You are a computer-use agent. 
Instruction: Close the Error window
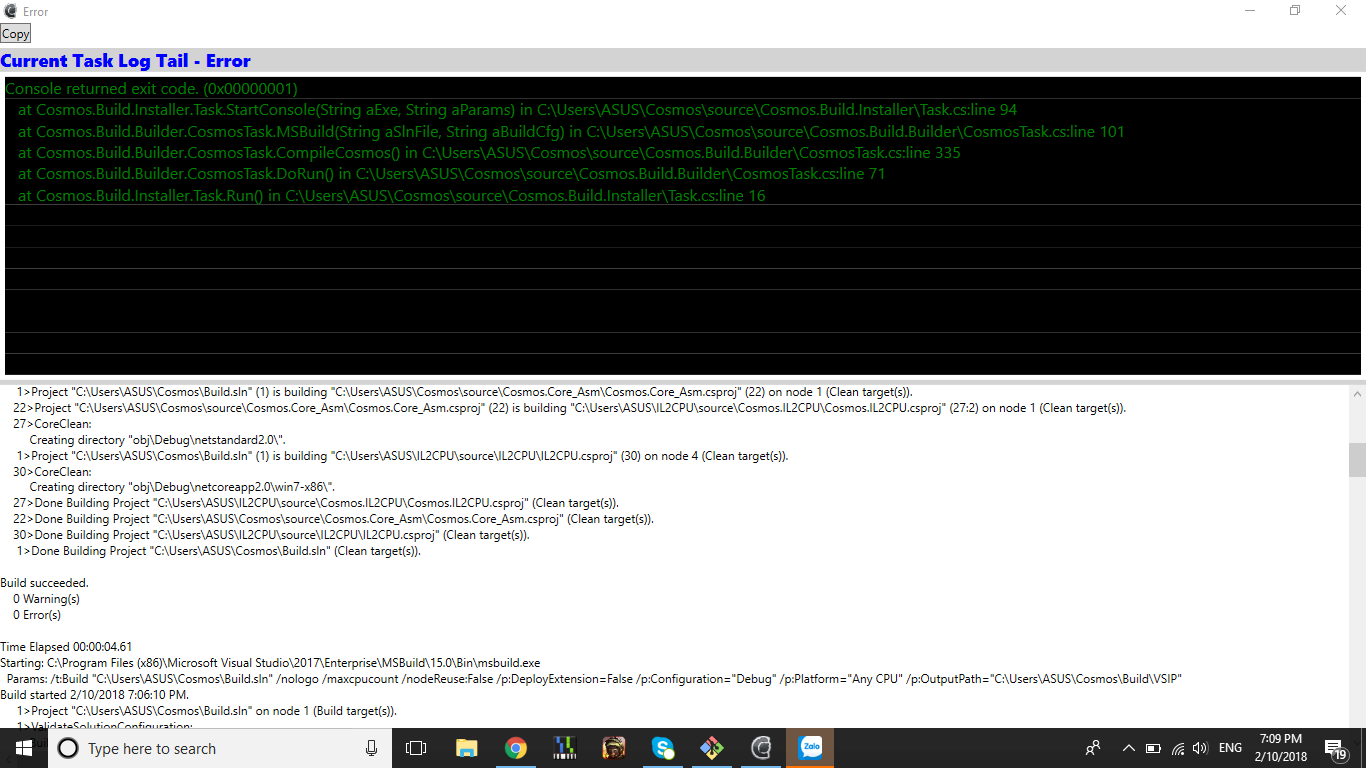click(1342, 11)
